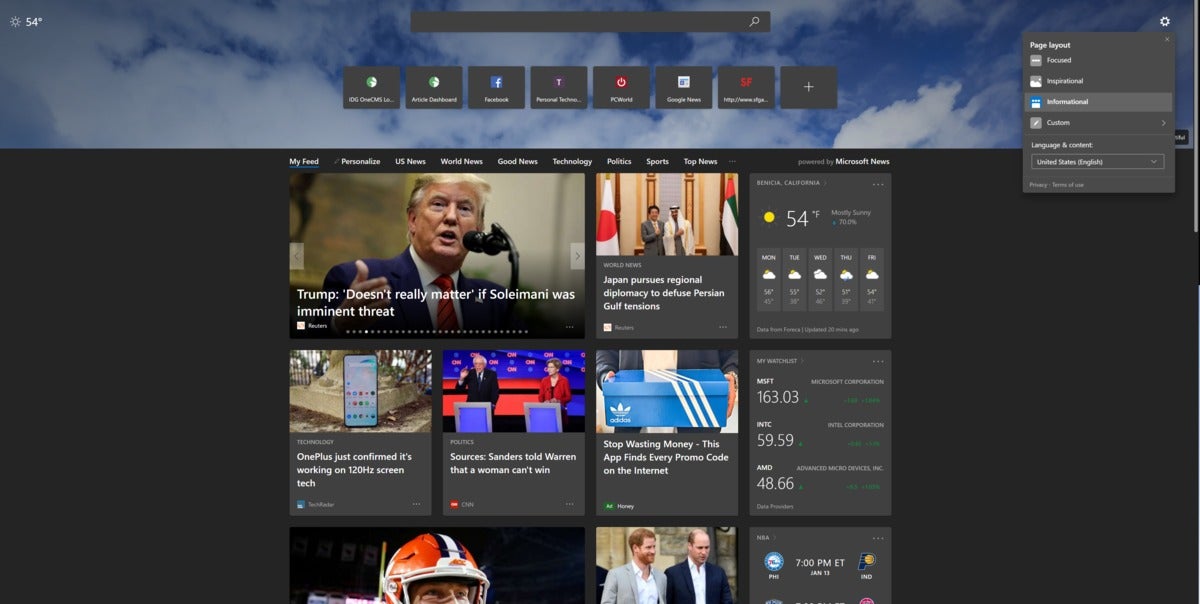
Task: Open more options on Sanders Warren card
Action: [x=570, y=504]
